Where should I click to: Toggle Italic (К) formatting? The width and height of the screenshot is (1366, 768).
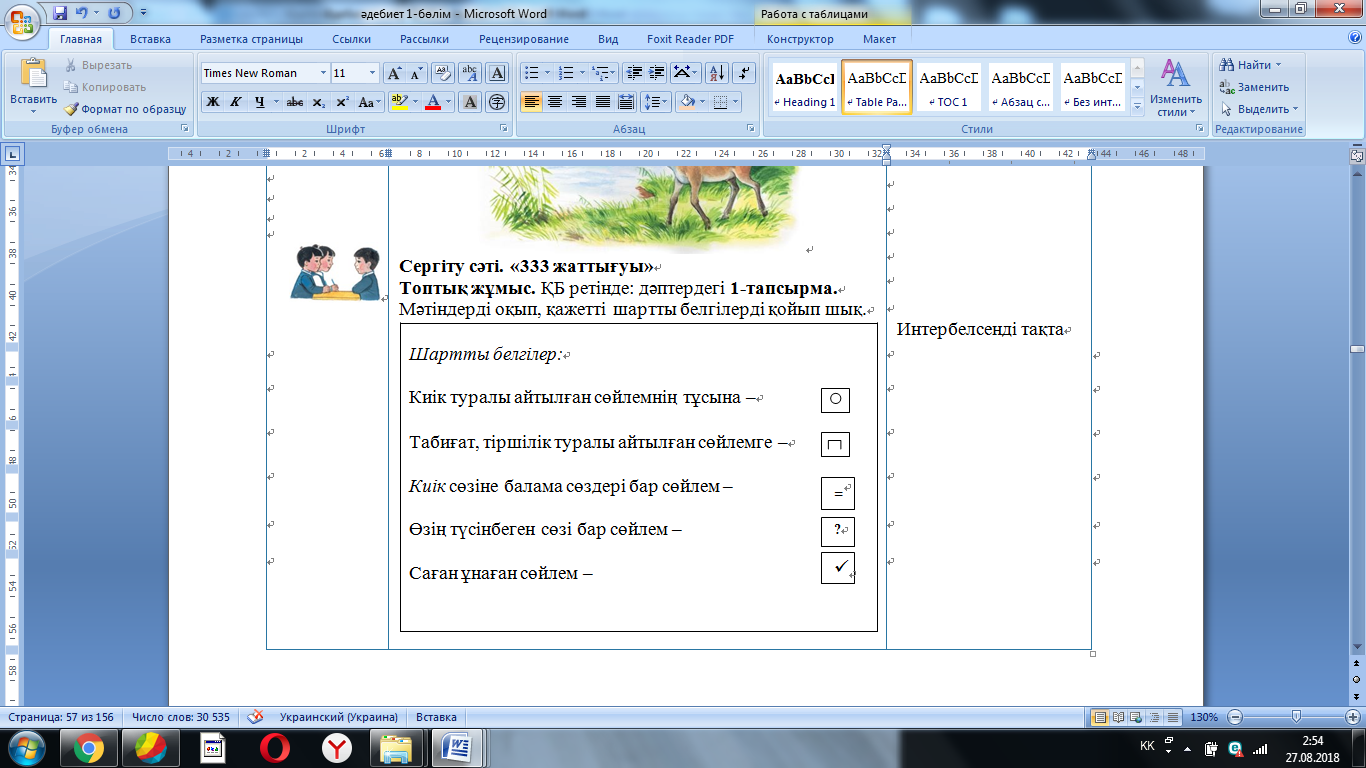tap(236, 102)
